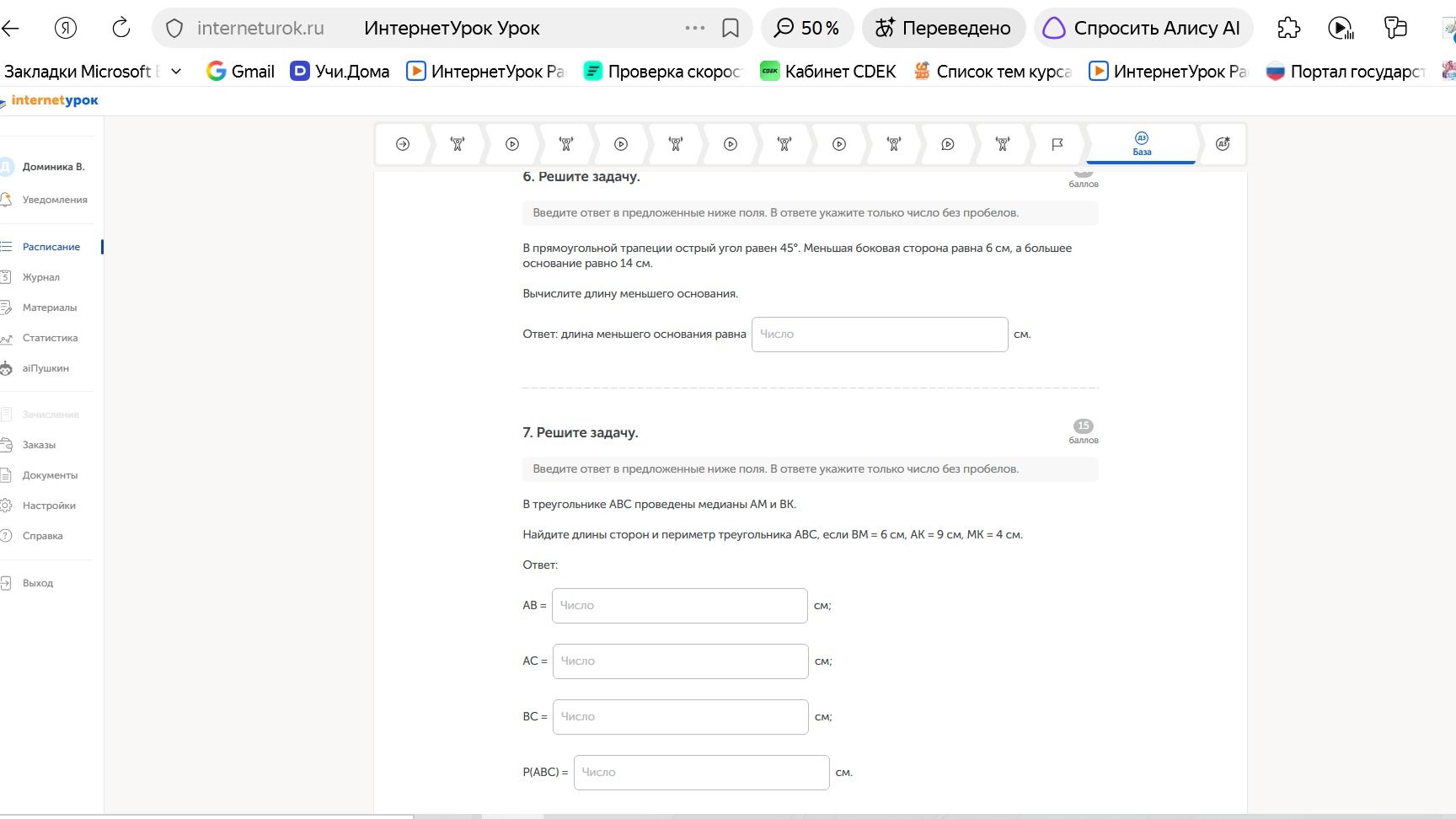
Task: Select the first arrow step in lesson bar
Action: point(403,144)
